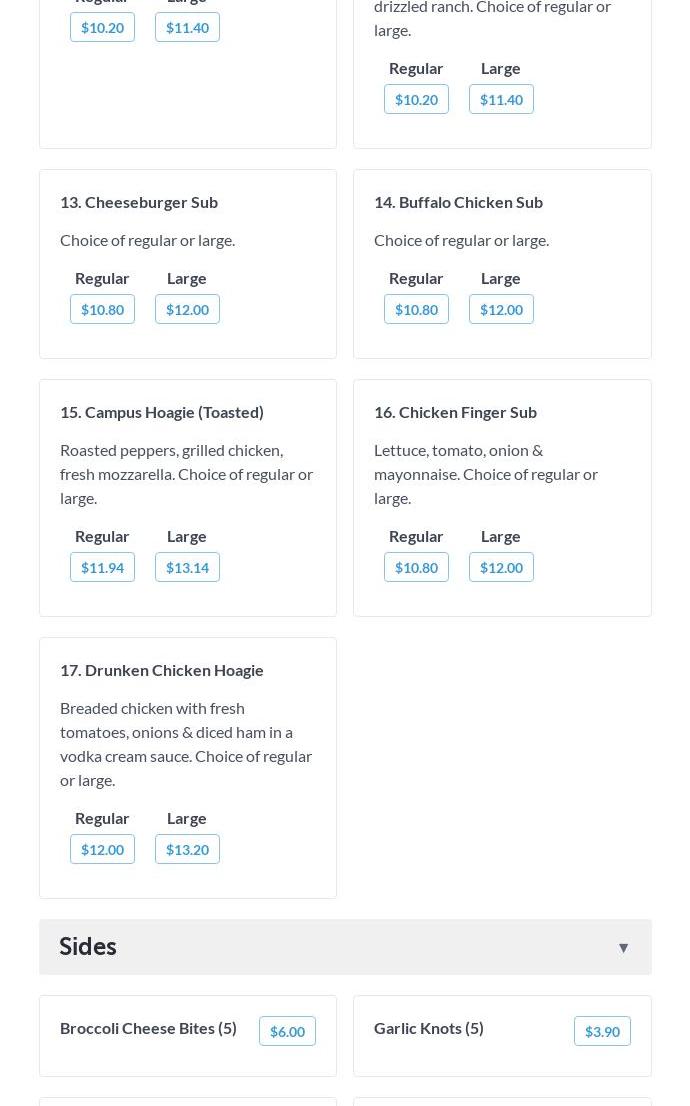Open the 16. Chicken Finger Sub item
Screen dimensions: 690x1106
[x=455, y=412]
